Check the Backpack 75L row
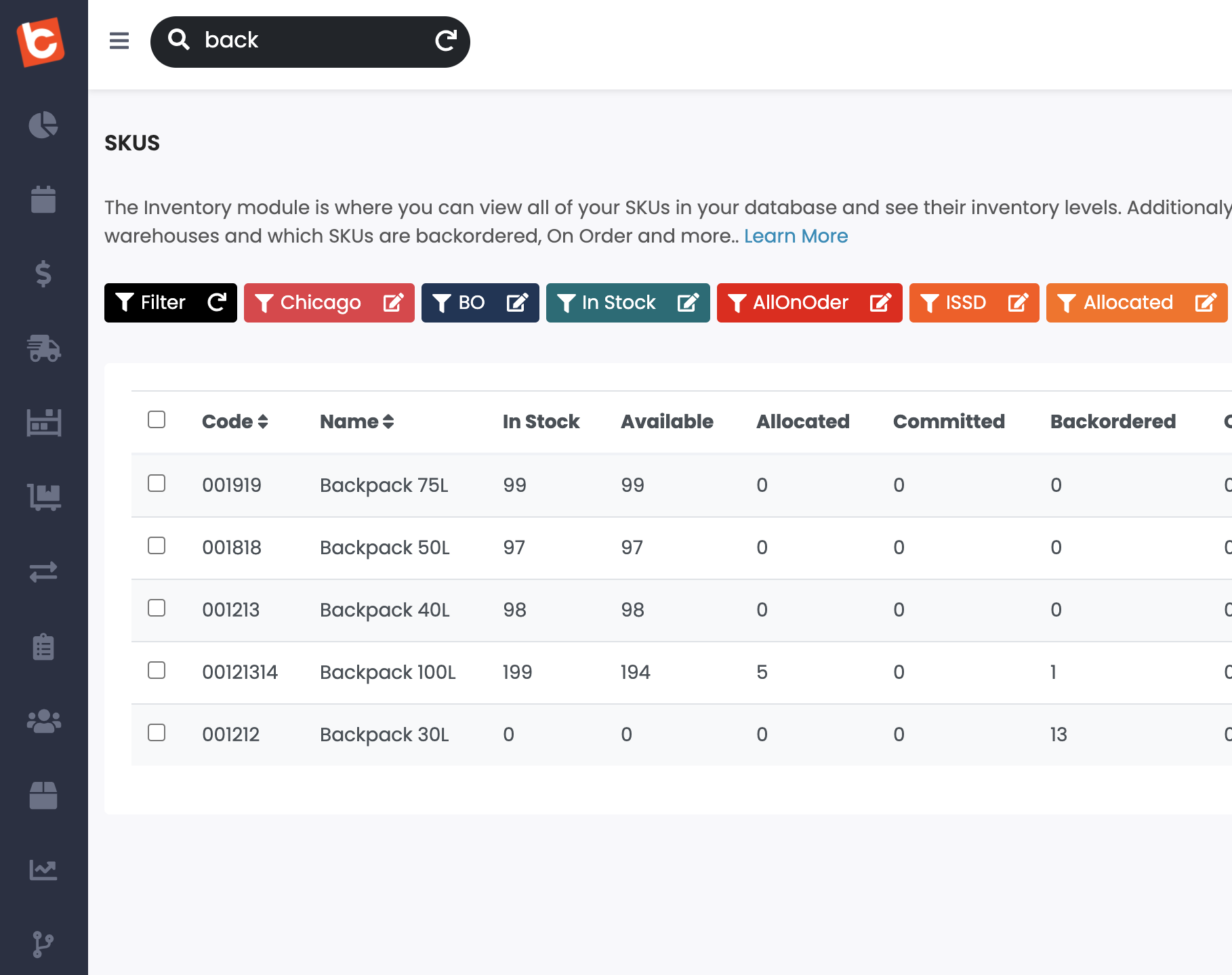The image size is (1232, 975). click(x=157, y=483)
